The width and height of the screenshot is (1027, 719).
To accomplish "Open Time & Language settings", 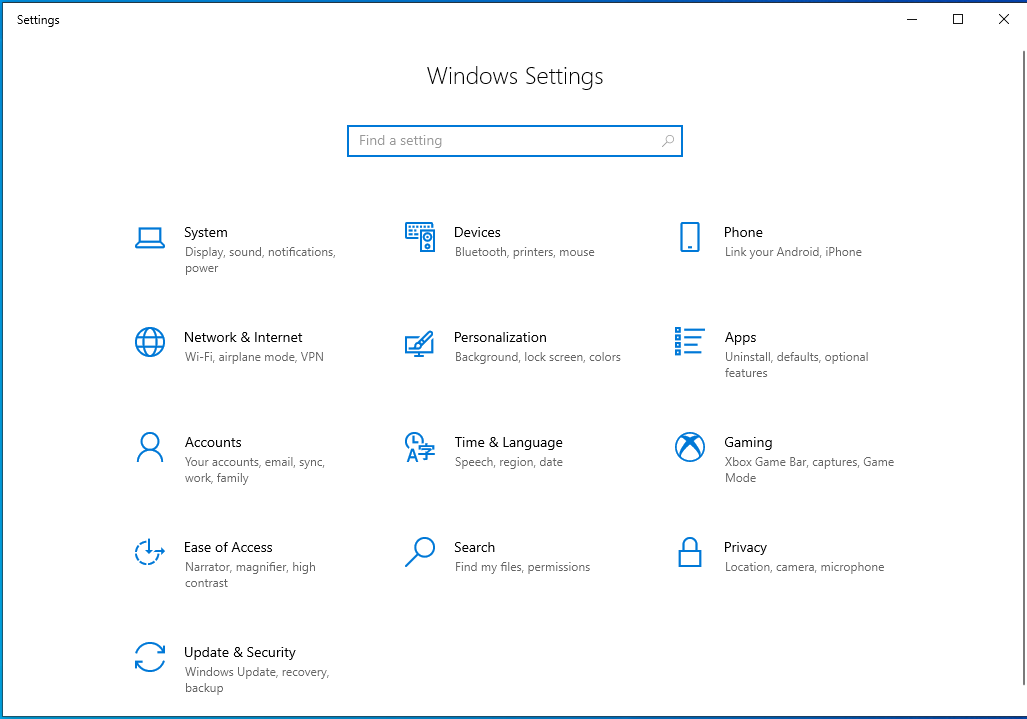I will [x=508, y=442].
